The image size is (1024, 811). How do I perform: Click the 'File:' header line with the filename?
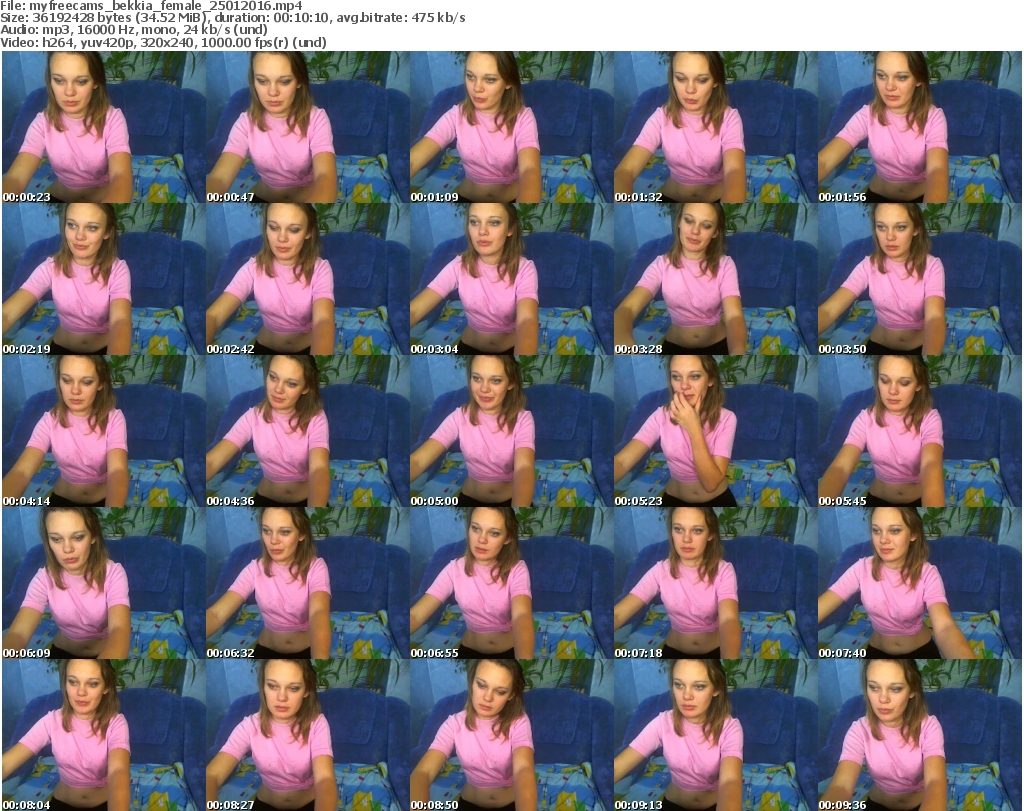(152, 6)
